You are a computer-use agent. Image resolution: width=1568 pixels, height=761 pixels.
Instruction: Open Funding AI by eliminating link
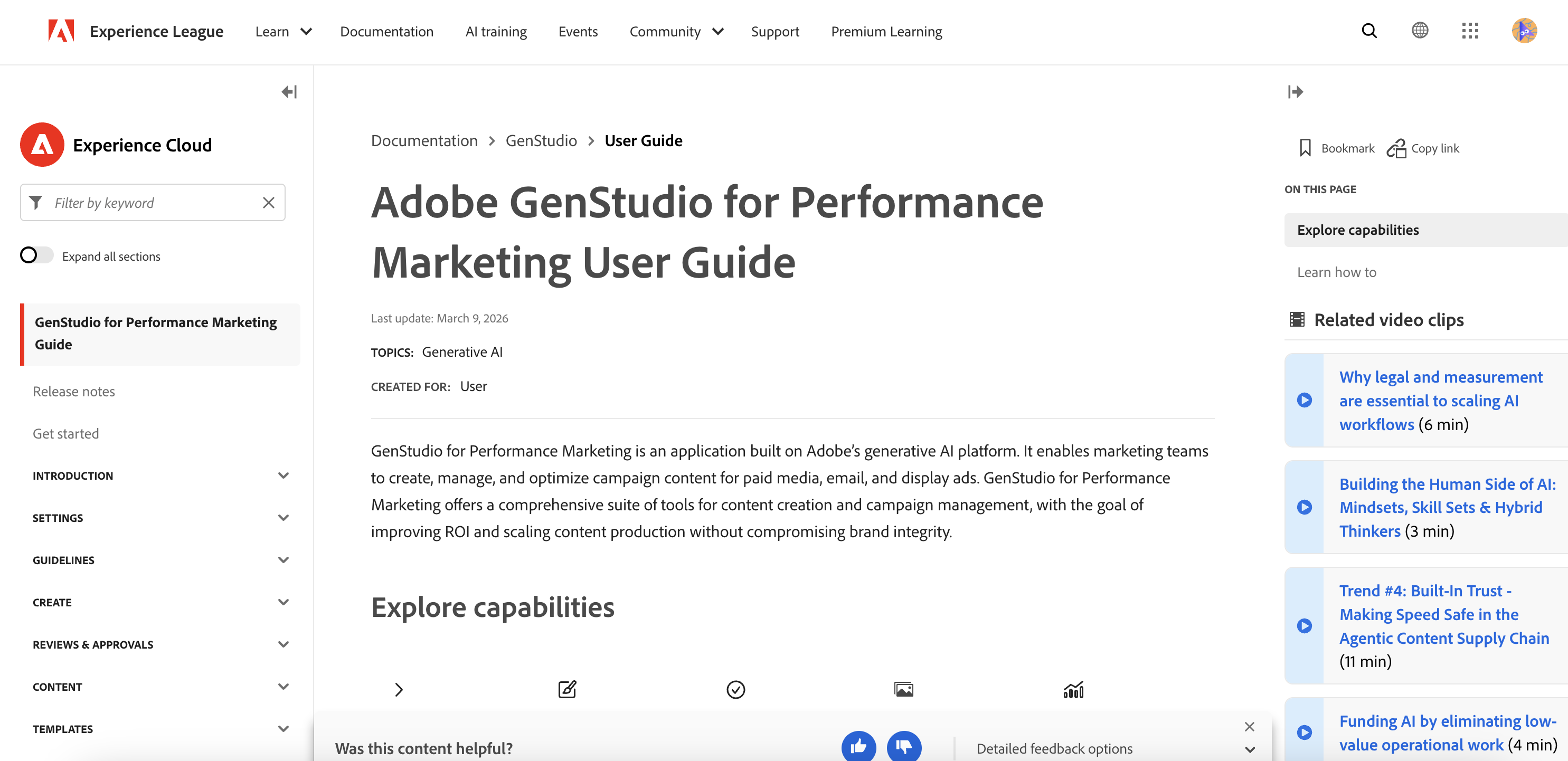[1448, 733]
